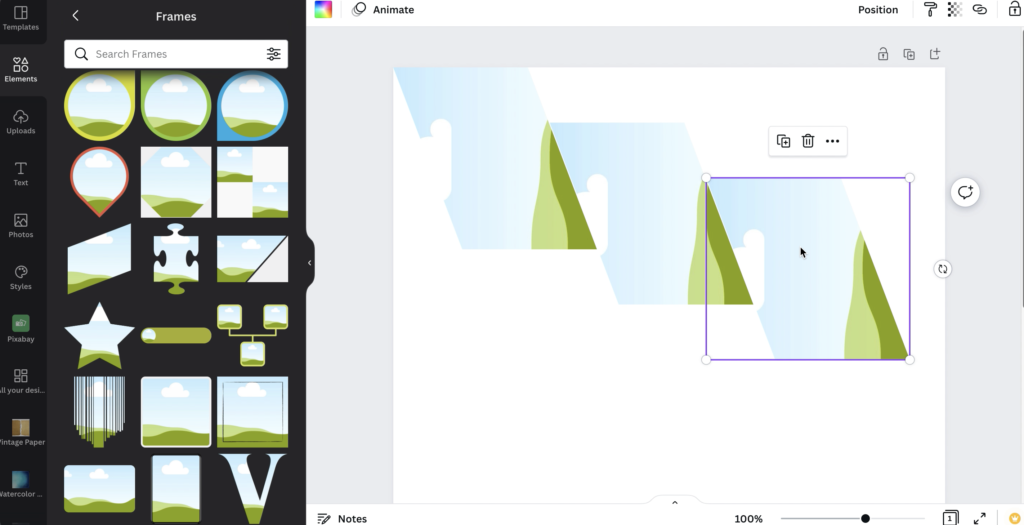The height and width of the screenshot is (525, 1024).
Task: Open the Templates sidebar tab
Action: (x=21, y=18)
